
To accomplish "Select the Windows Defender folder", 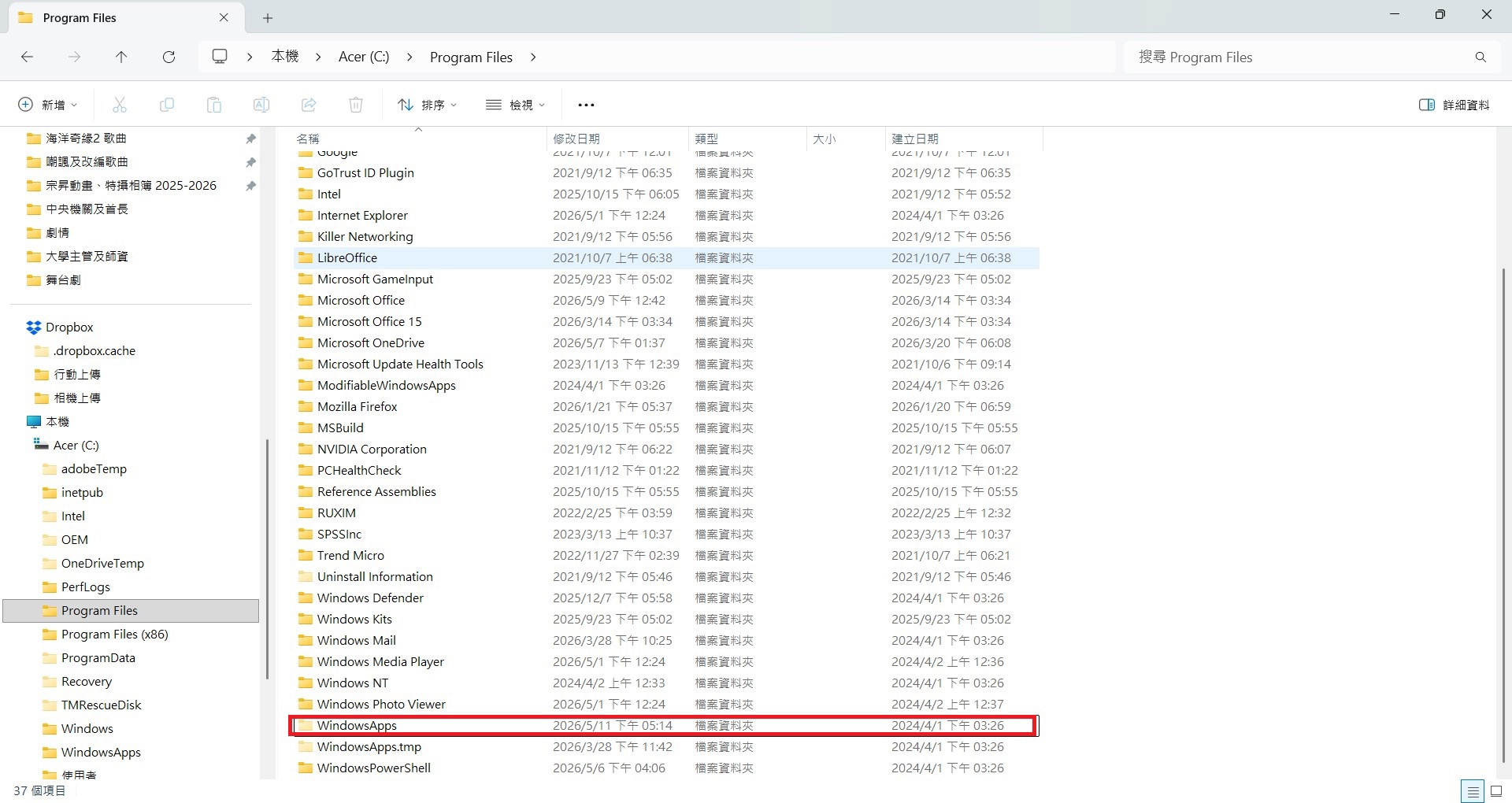I will coord(666,598).
